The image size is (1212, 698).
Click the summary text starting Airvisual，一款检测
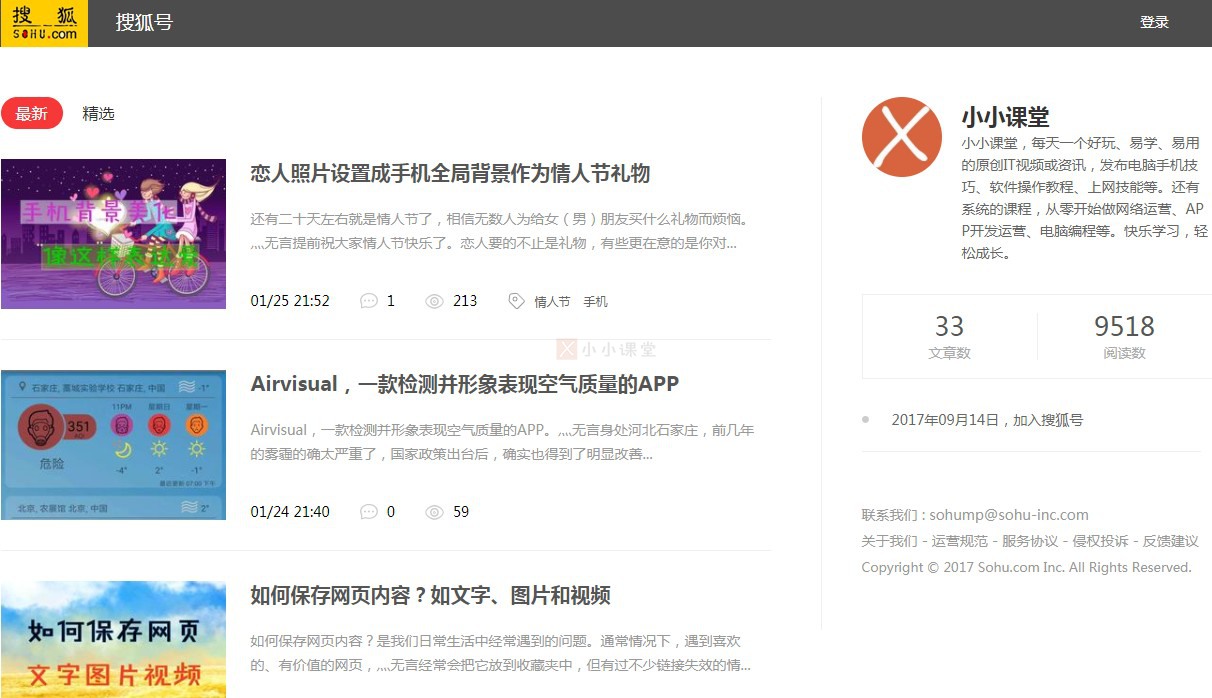coord(502,442)
